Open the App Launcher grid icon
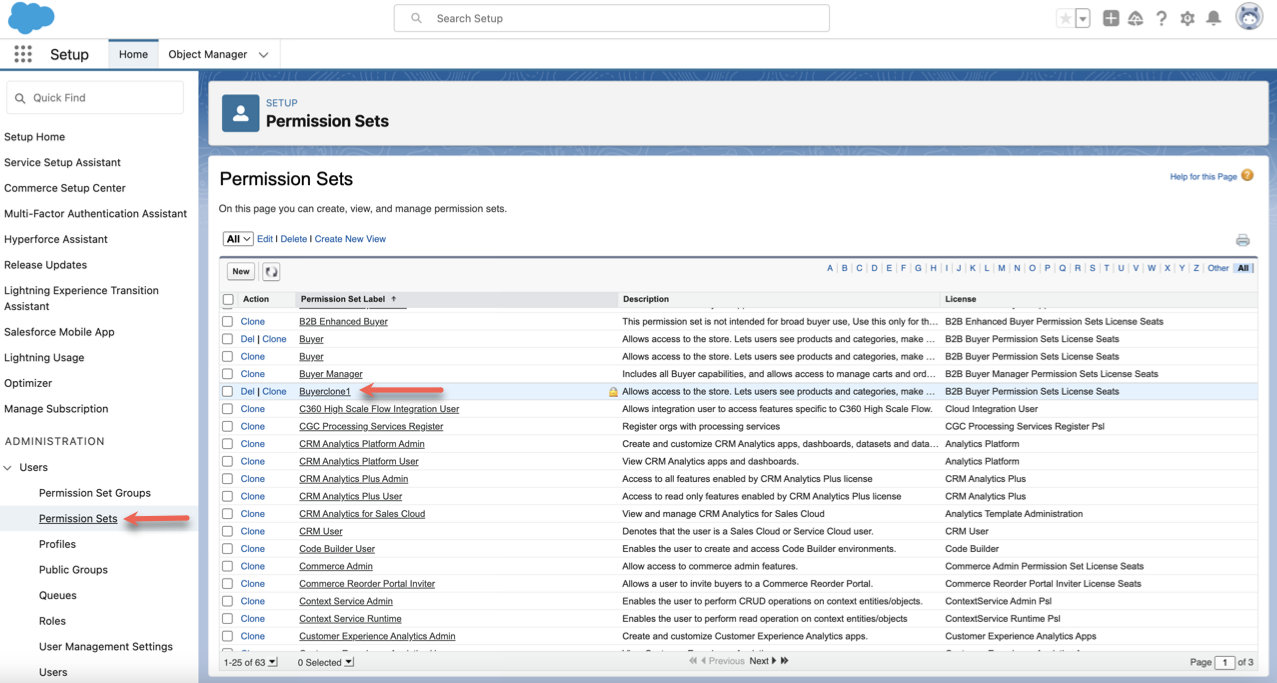This screenshot has height=683, width=1277. pyautogui.click(x=22, y=54)
